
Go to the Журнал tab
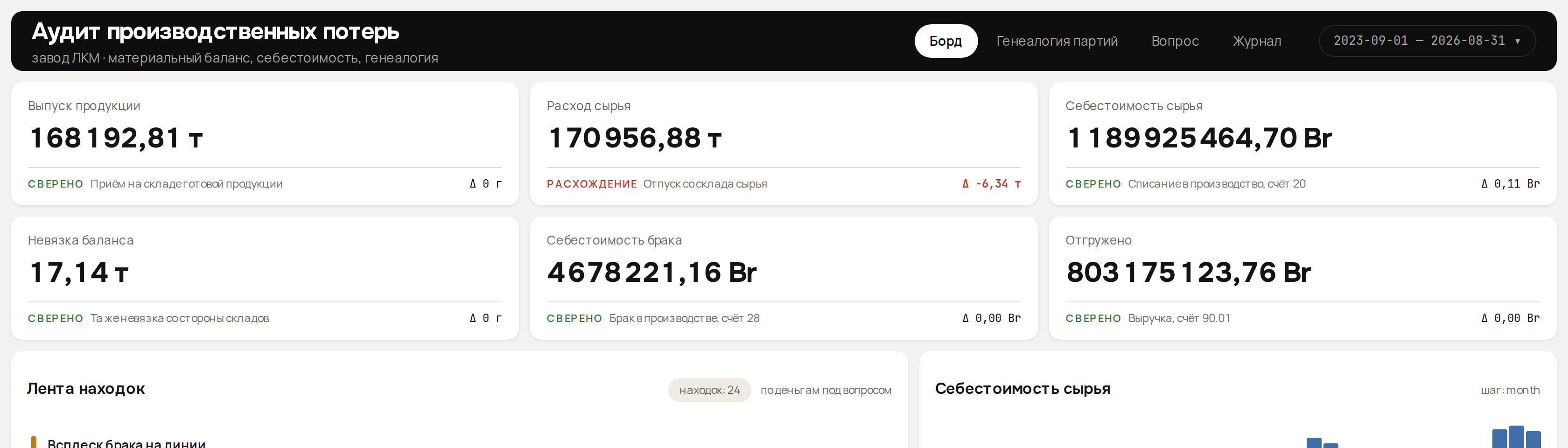click(x=1257, y=41)
